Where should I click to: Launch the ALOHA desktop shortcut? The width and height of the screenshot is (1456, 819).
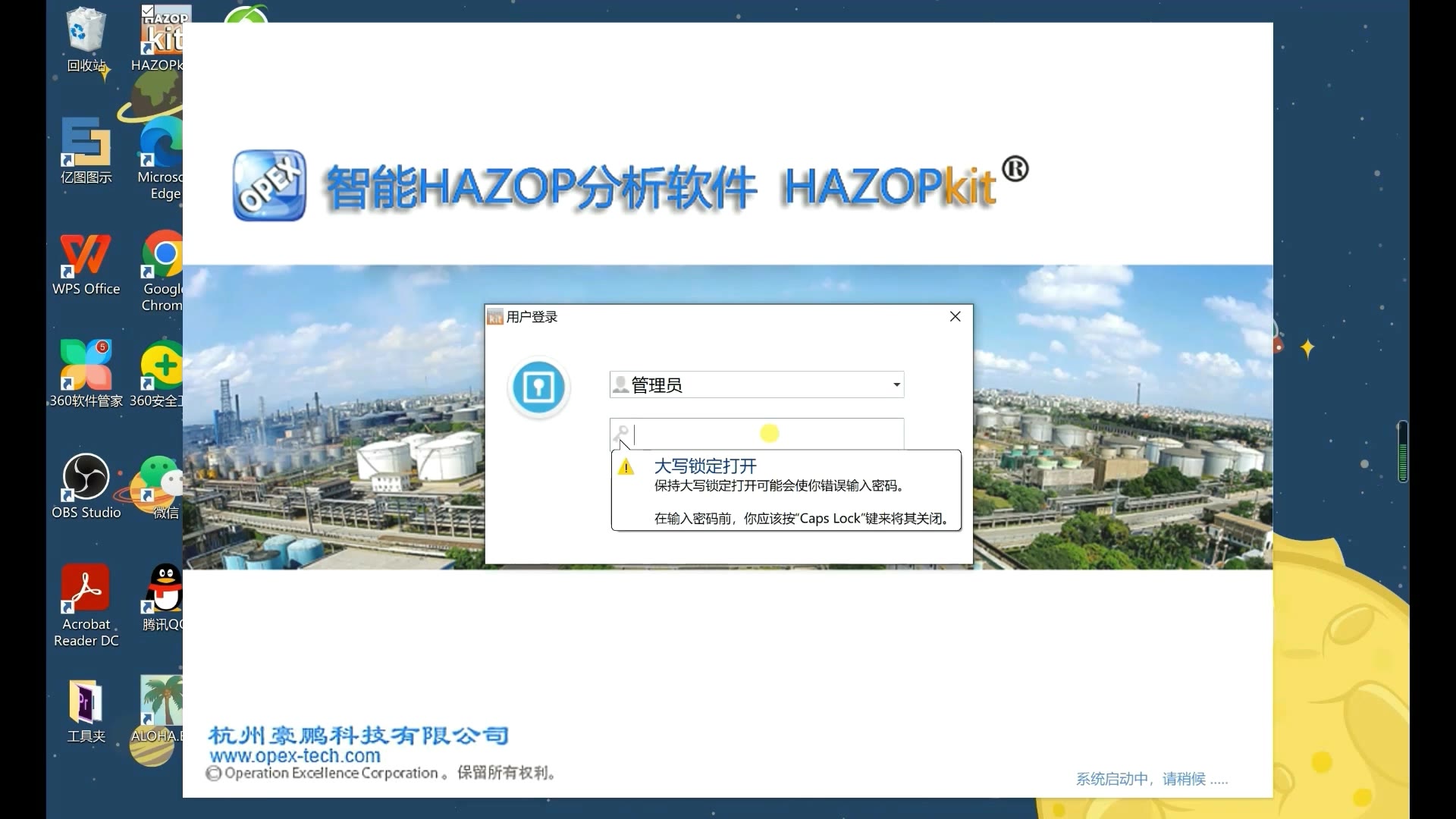pyautogui.click(x=157, y=708)
